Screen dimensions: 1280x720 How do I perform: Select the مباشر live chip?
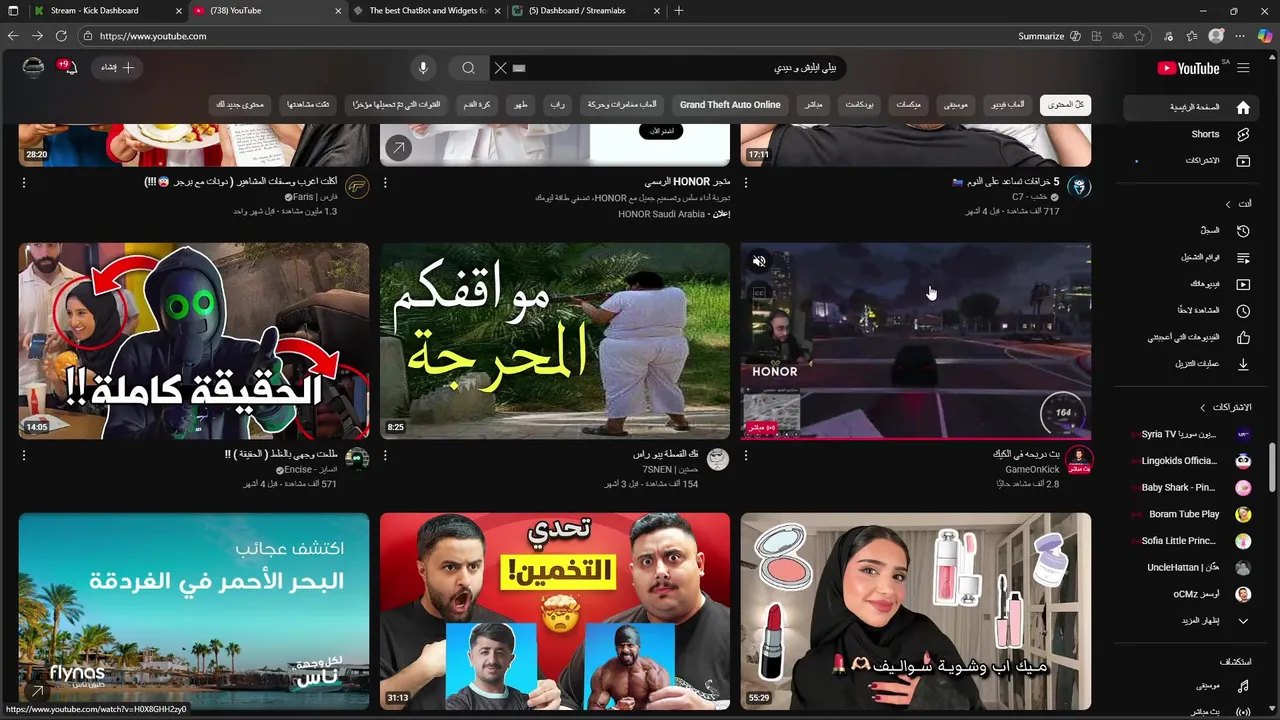pos(813,104)
